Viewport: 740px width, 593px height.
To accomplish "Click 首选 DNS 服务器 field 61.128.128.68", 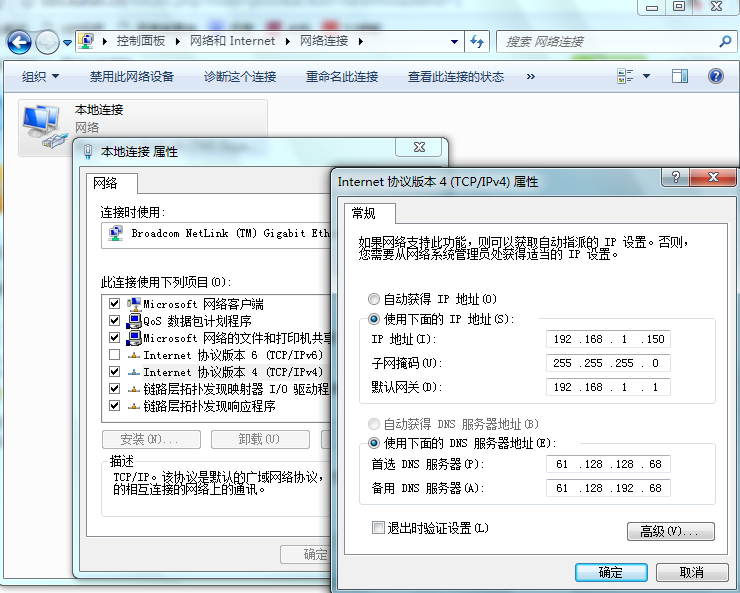I will coord(608,464).
